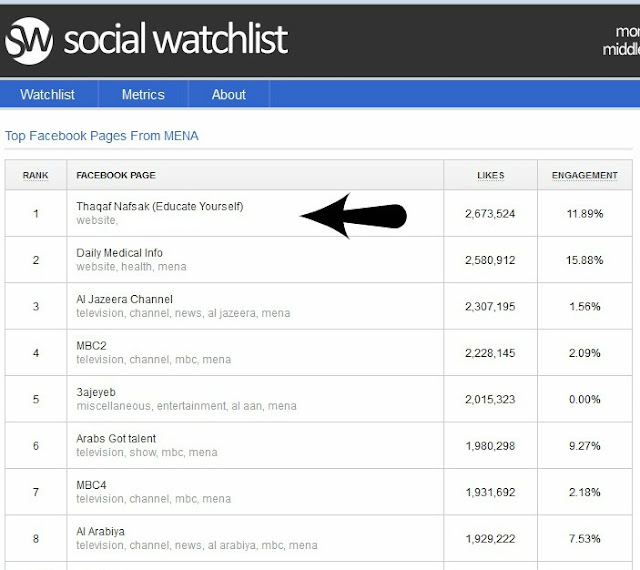Open the Al Jazeera Channel page
This screenshot has height=570, width=640.
coord(124,299)
